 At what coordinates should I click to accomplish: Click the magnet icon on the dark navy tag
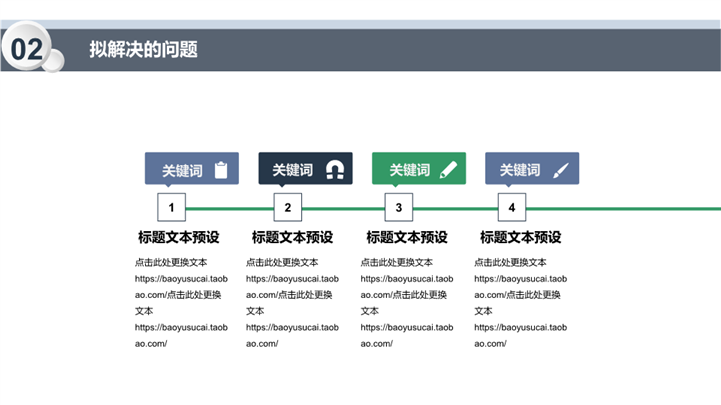click(335, 170)
